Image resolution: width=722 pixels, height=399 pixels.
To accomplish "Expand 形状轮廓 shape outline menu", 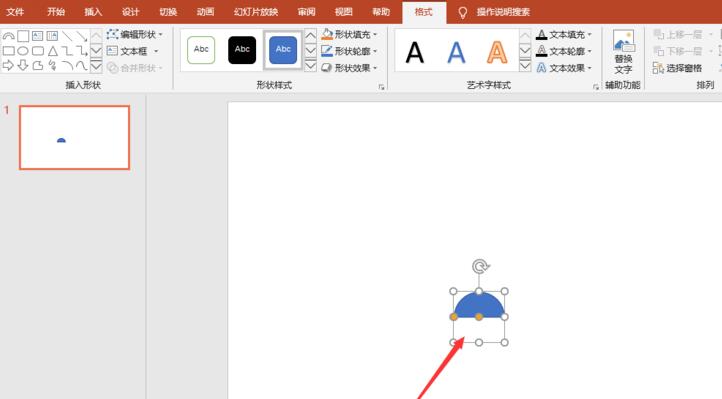I will coord(349,51).
